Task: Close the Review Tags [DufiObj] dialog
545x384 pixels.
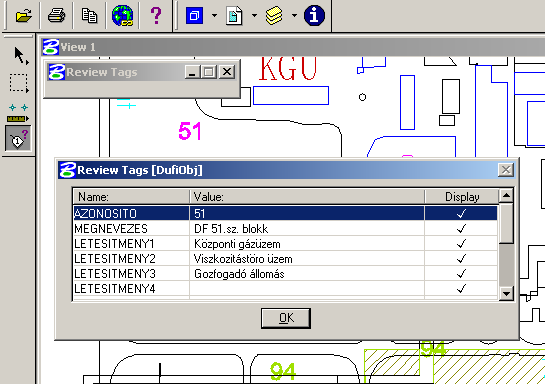Action: (506, 170)
